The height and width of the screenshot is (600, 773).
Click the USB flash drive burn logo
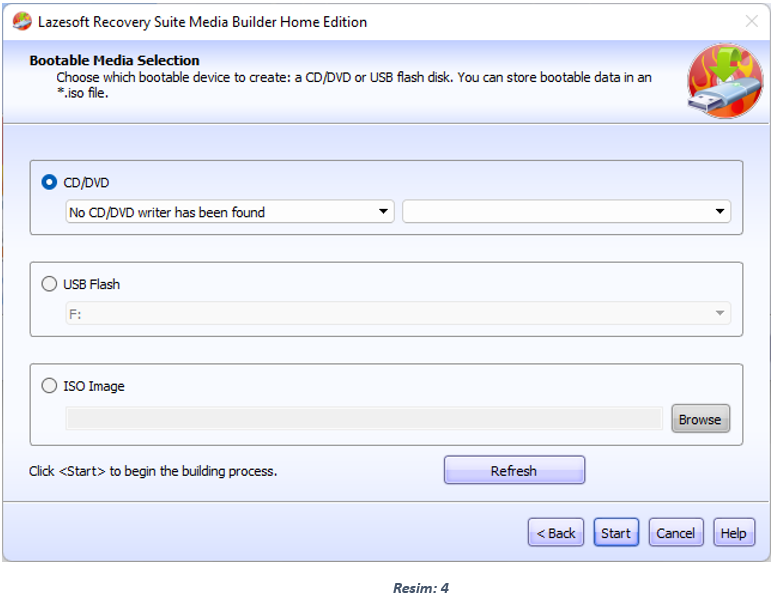click(x=724, y=81)
